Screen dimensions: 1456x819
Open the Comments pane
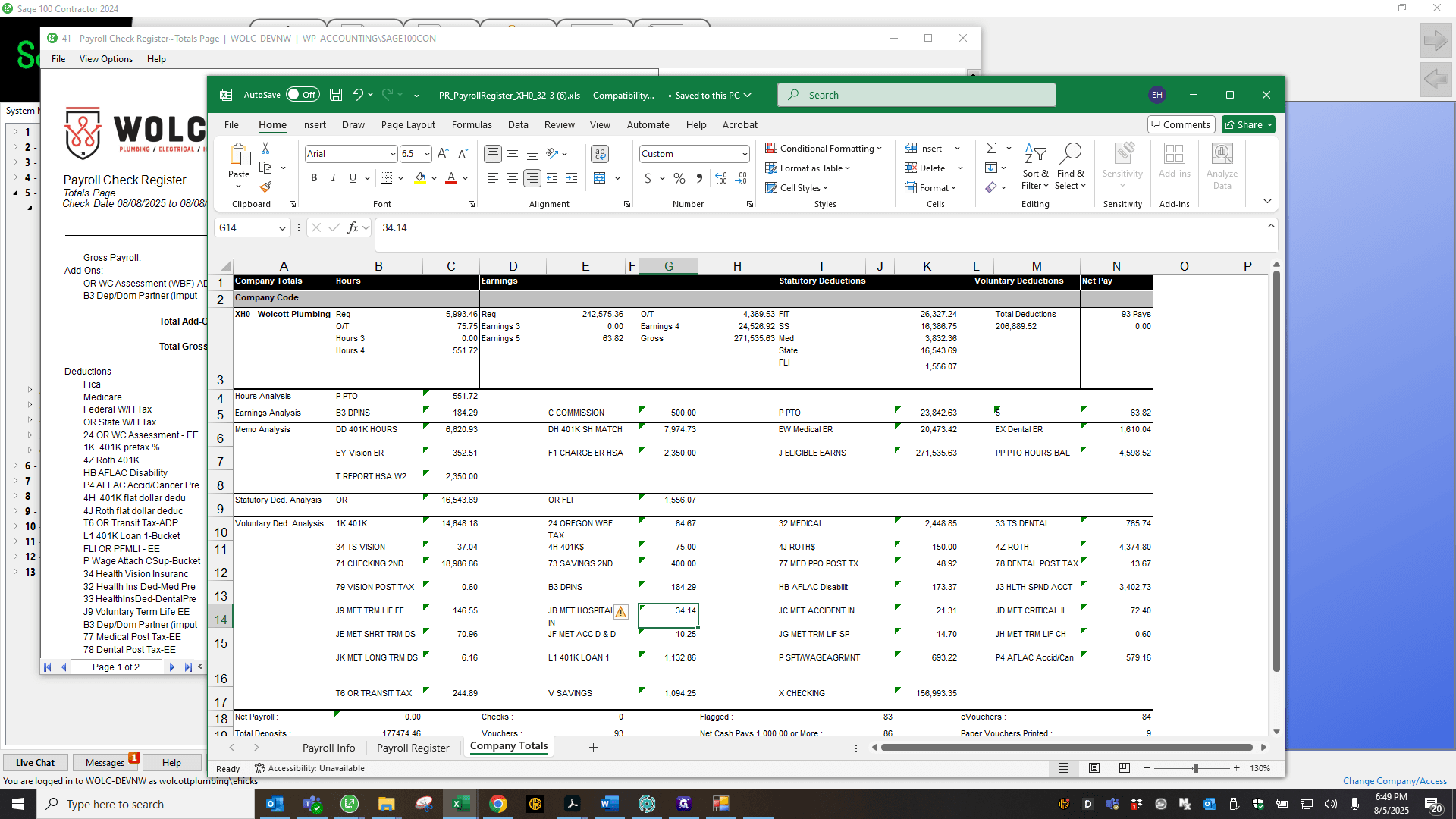click(1181, 124)
